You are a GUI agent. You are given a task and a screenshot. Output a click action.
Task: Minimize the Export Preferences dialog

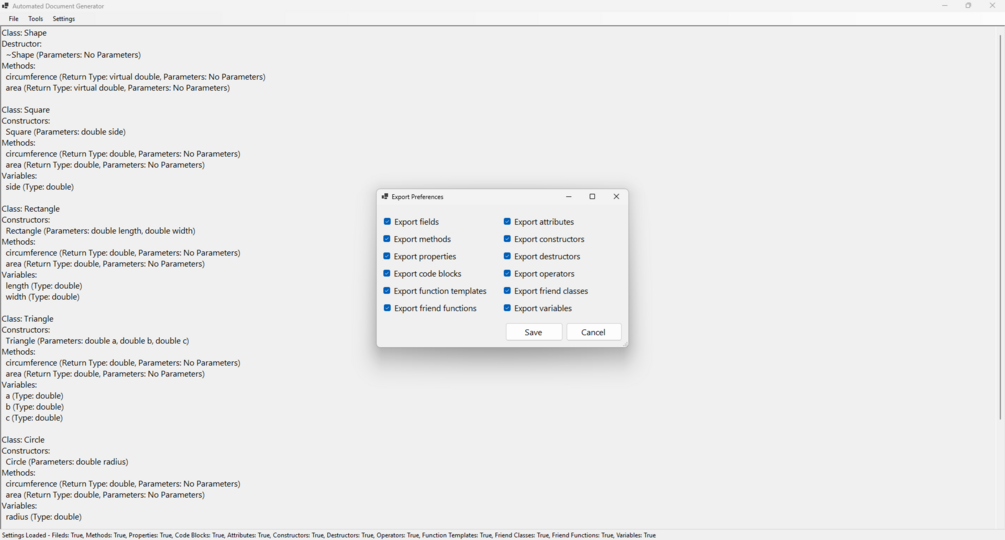(x=569, y=197)
